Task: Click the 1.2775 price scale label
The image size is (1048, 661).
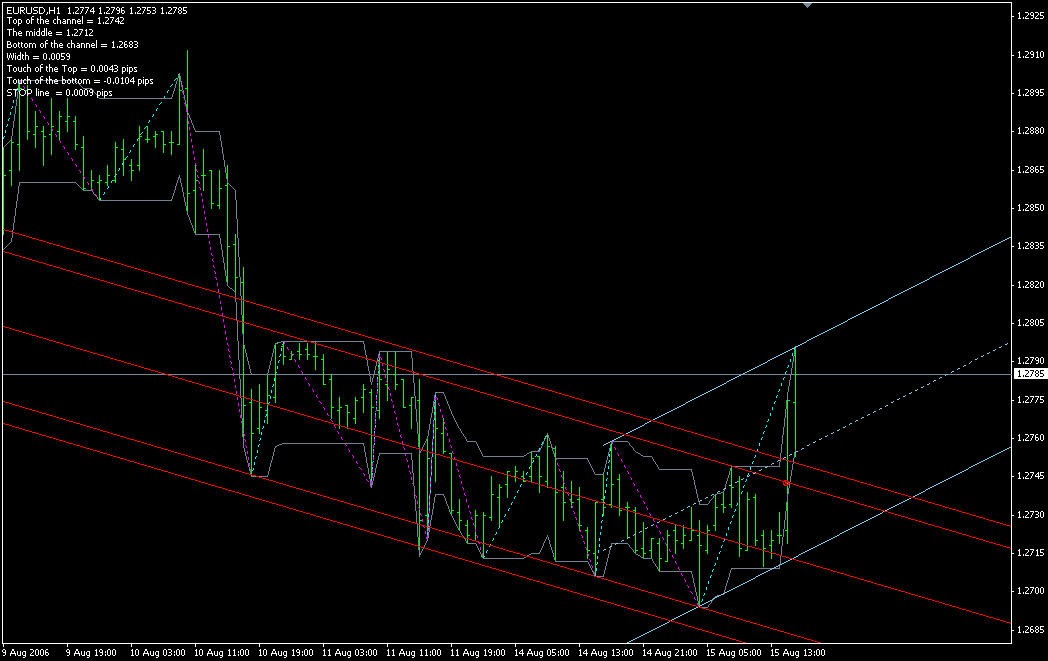Action: click(1030, 400)
